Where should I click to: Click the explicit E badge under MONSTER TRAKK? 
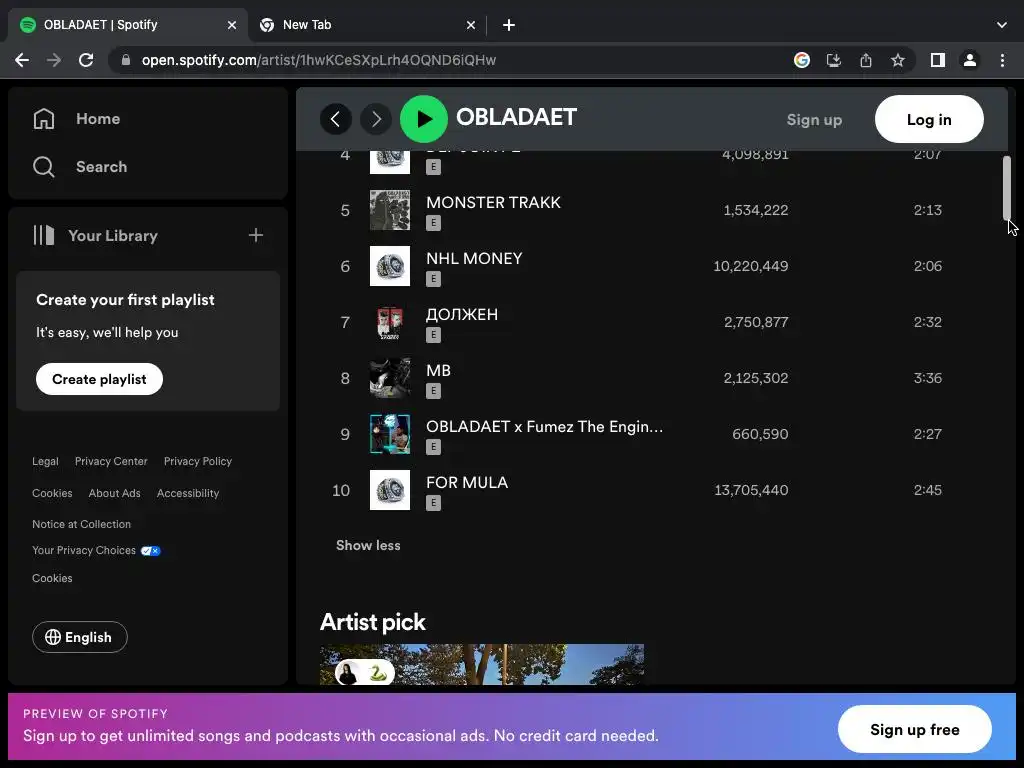(x=433, y=223)
